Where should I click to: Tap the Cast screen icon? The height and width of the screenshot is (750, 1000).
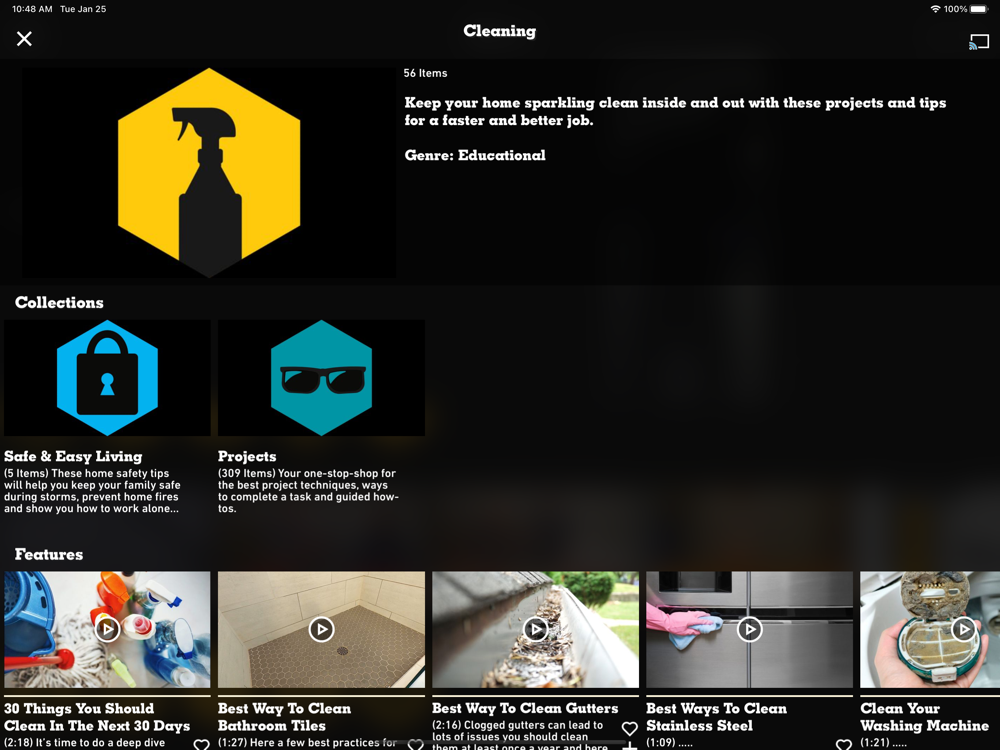(979, 42)
